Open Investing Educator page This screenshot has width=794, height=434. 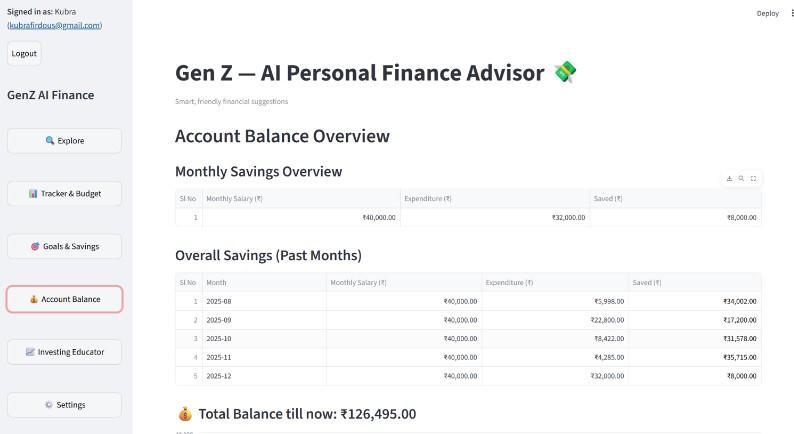coord(64,352)
